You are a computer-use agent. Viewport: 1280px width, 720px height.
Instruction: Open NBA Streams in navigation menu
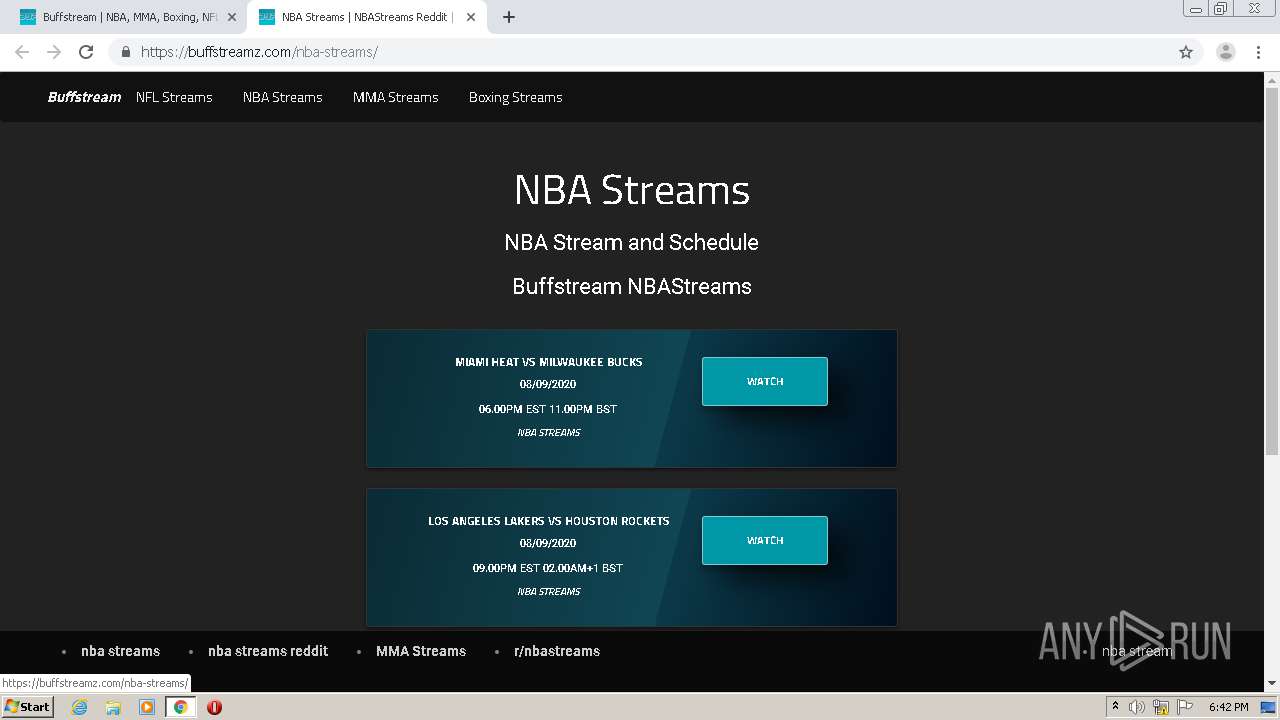[283, 97]
